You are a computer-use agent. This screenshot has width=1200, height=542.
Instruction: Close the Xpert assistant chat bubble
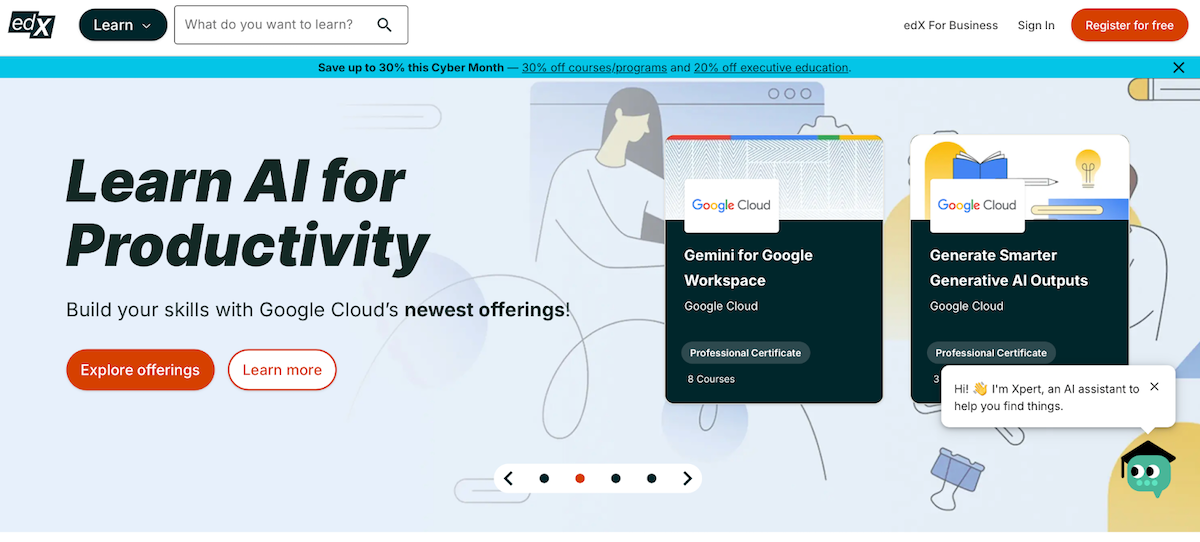(1154, 387)
